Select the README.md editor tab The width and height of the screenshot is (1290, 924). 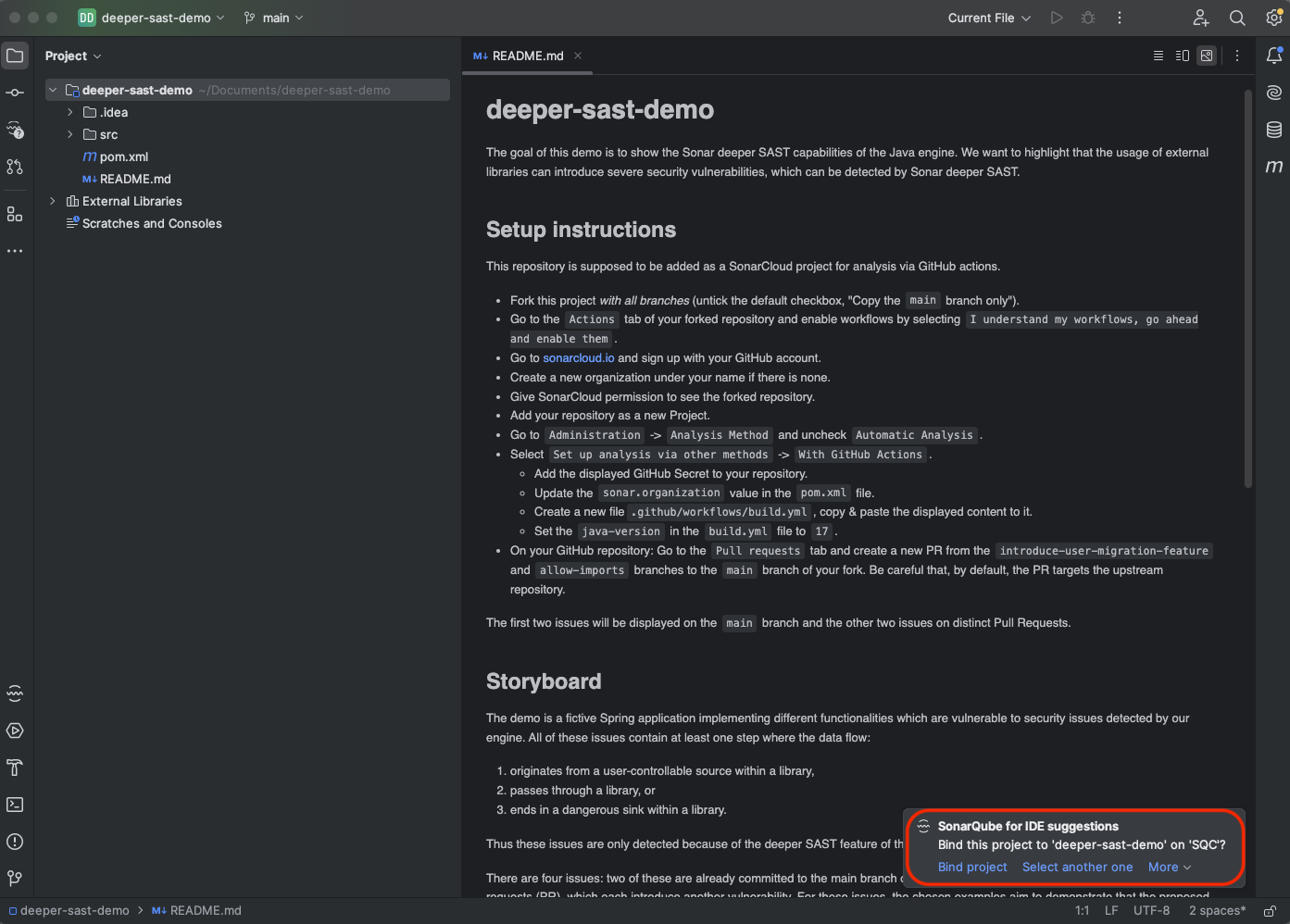click(526, 56)
